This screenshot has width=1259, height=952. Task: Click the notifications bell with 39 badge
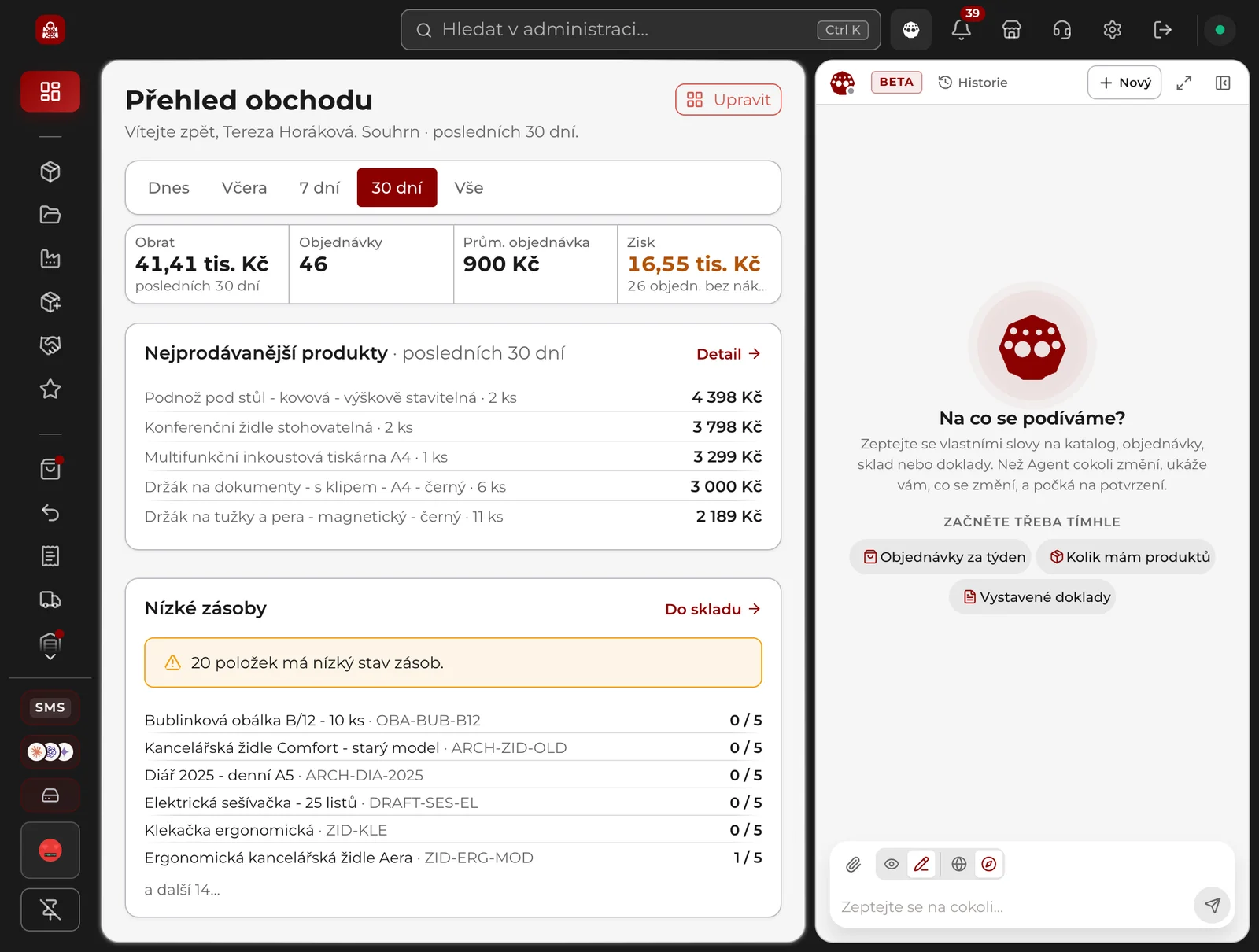[962, 30]
